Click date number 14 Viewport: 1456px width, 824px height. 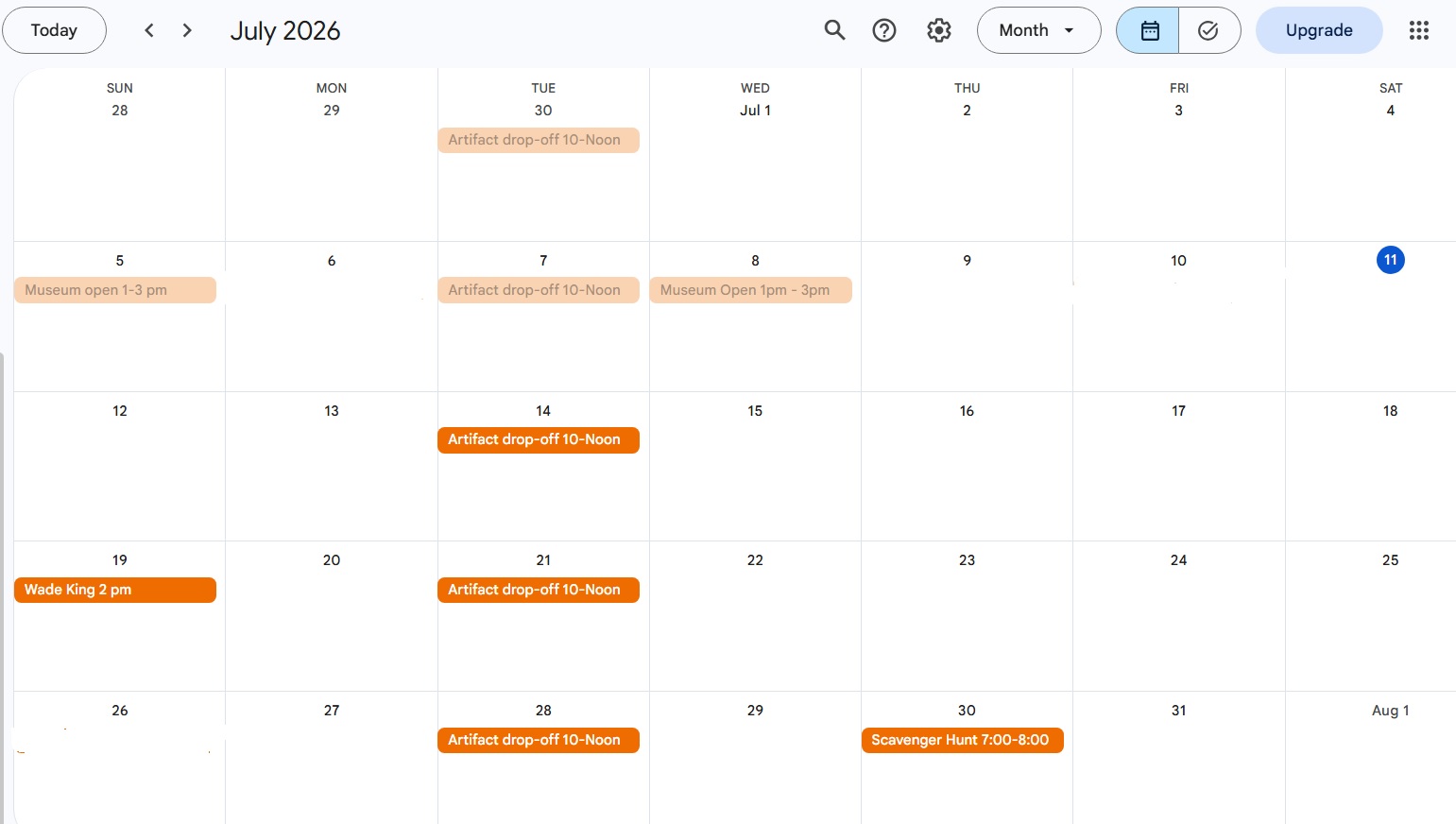tap(543, 411)
